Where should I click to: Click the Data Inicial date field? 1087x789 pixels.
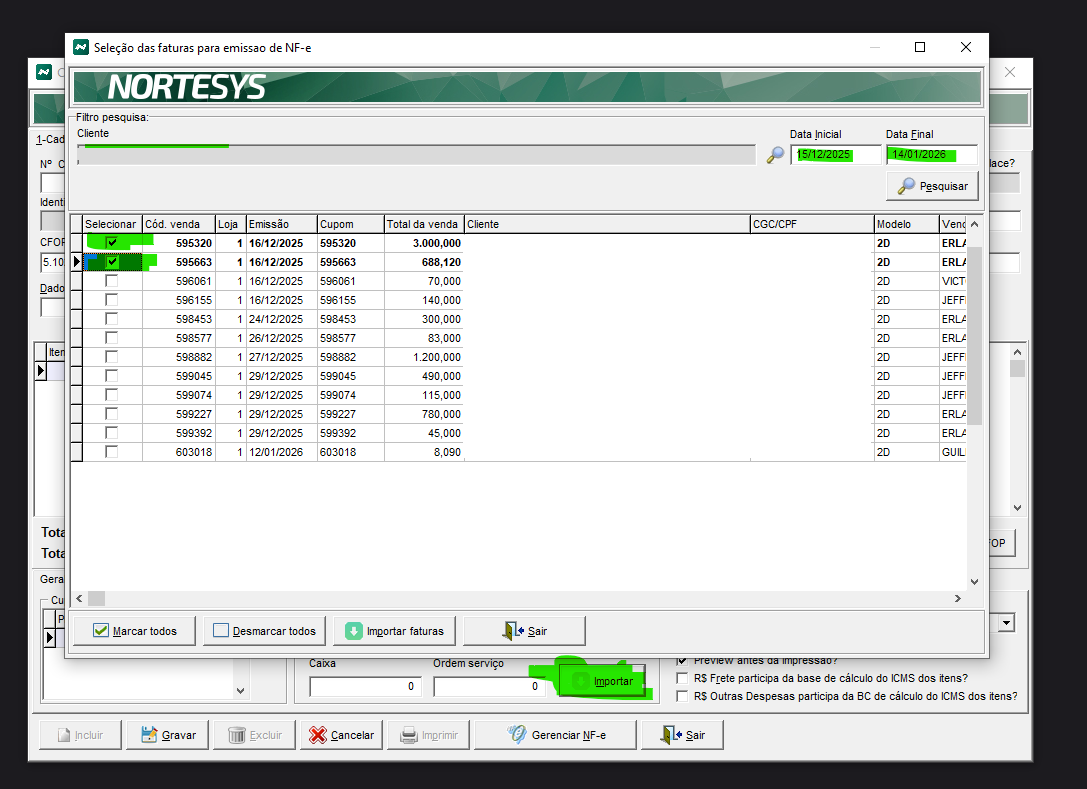pos(835,155)
